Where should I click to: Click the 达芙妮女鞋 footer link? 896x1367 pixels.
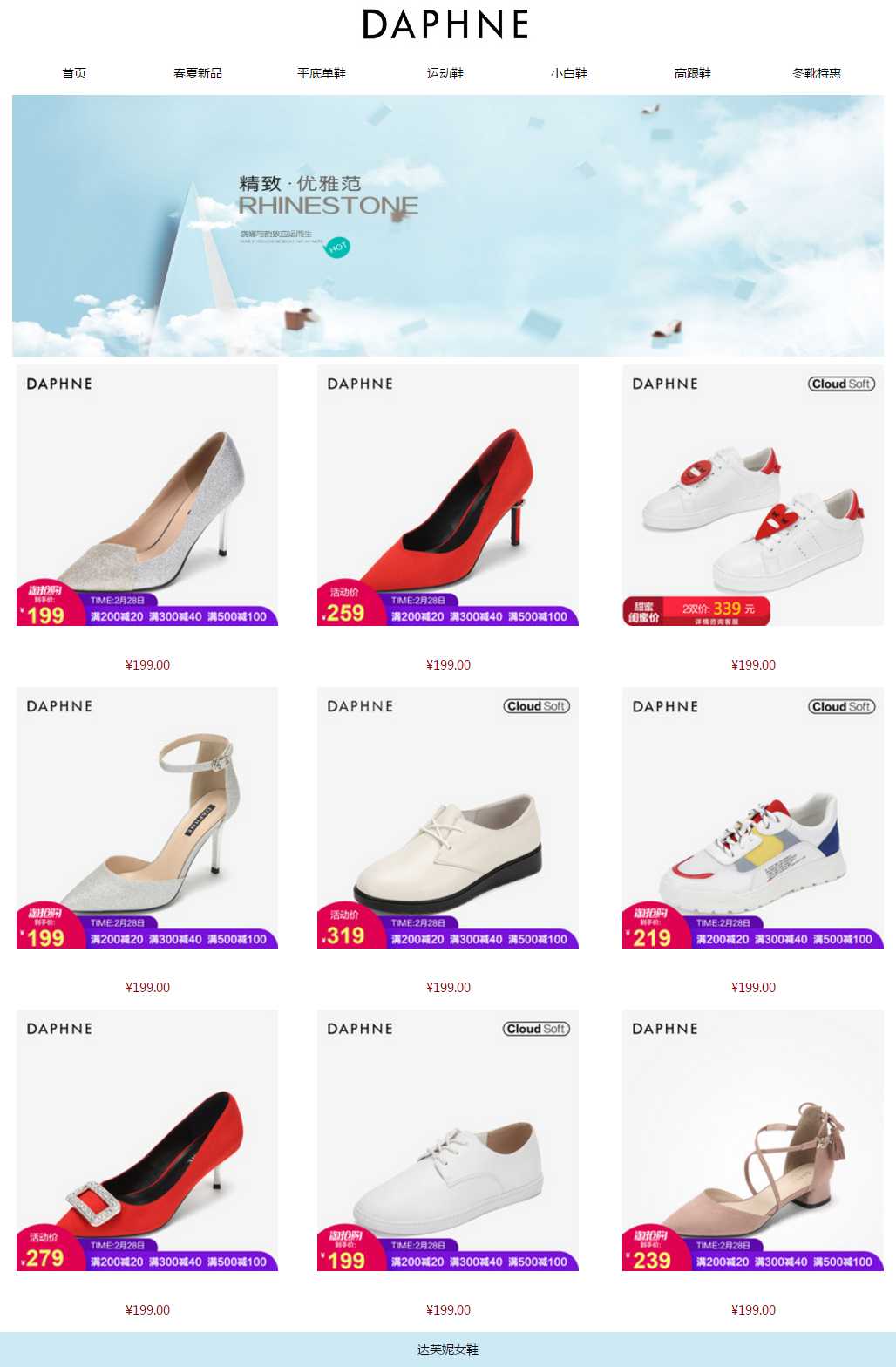pyautogui.click(x=448, y=1350)
